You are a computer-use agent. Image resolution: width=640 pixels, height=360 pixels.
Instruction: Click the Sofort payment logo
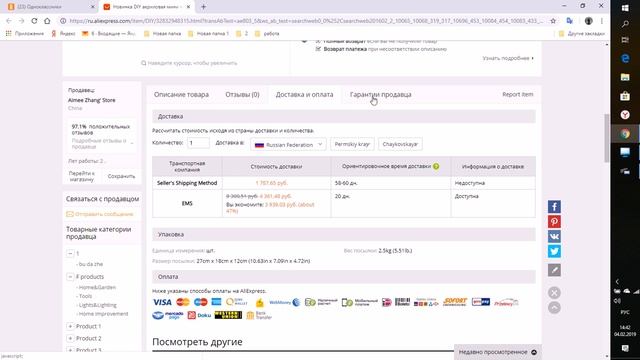455,302
